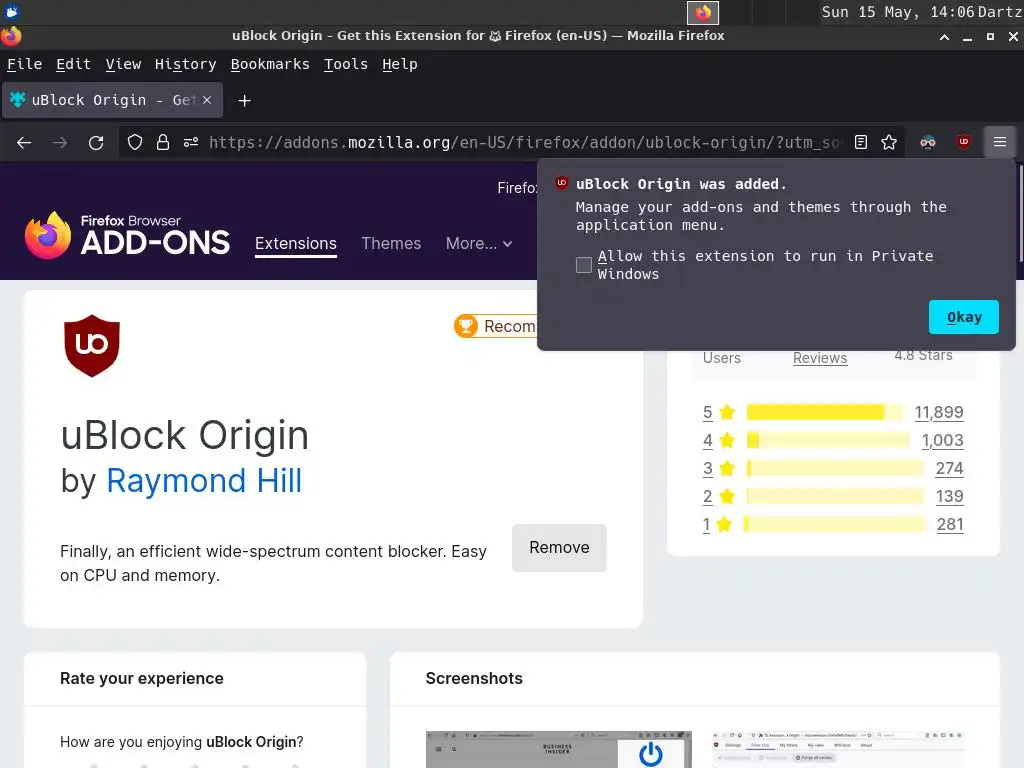
Task: Open a new tab with the plus button
Action: click(x=244, y=101)
